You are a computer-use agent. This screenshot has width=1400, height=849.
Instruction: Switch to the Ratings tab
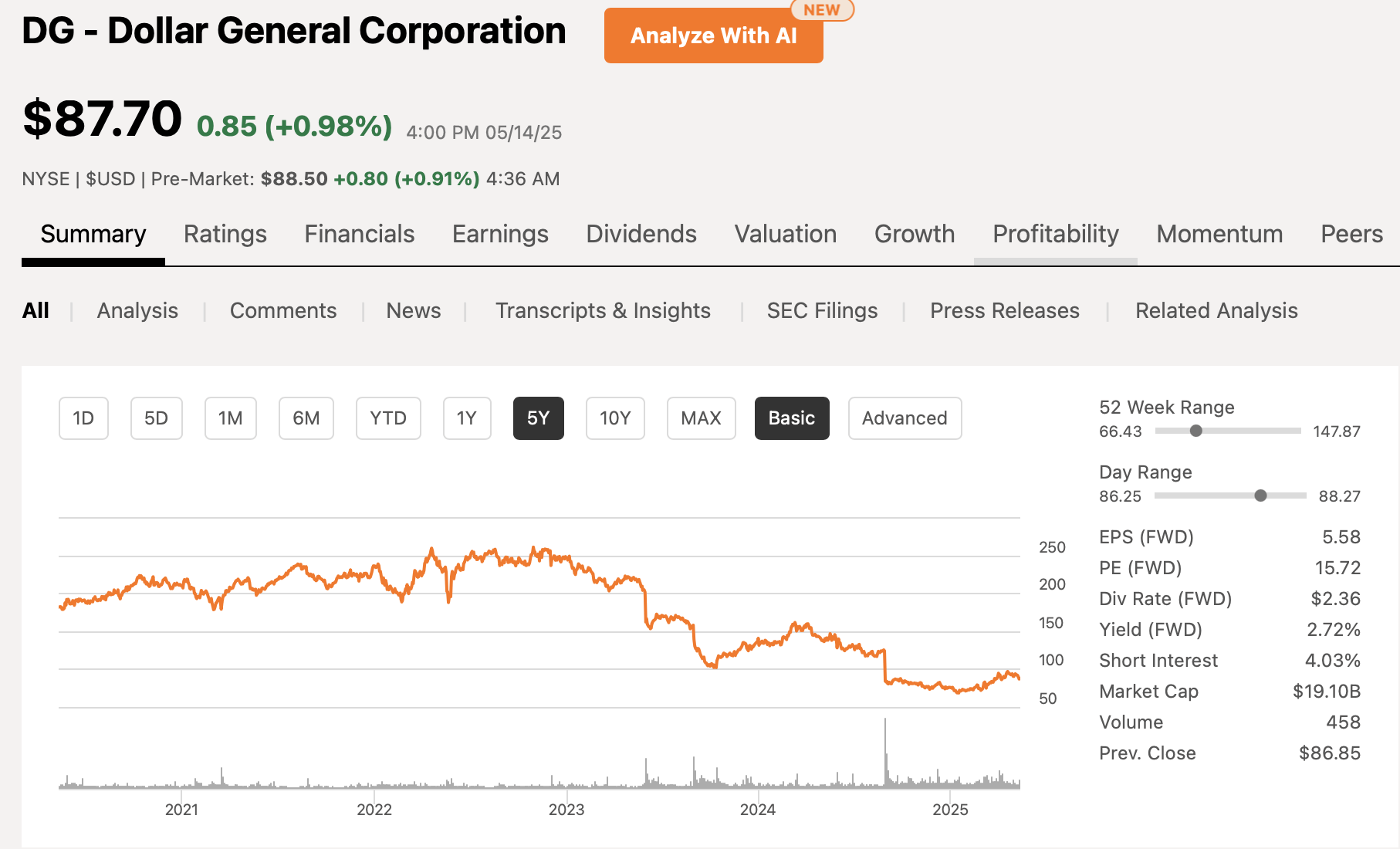tap(225, 234)
